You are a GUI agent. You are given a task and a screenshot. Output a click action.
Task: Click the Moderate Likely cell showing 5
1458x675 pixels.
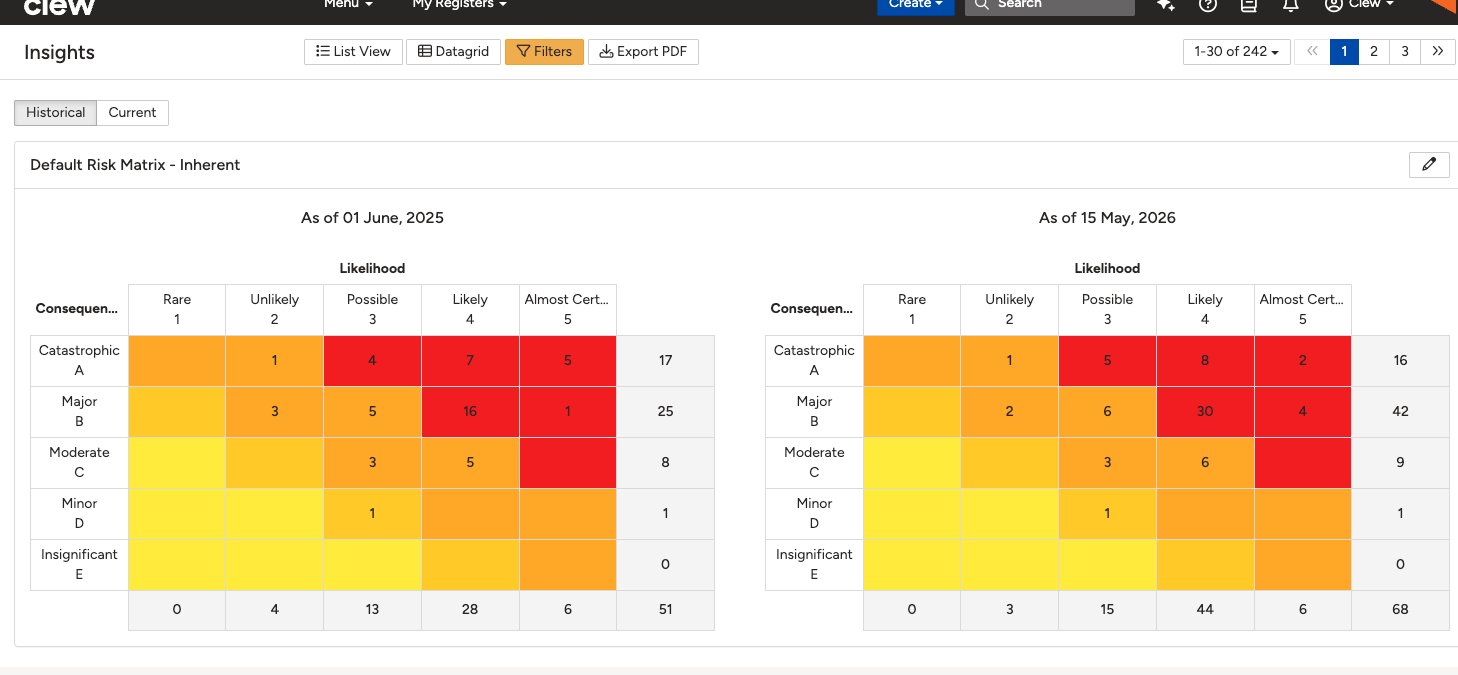click(470, 462)
